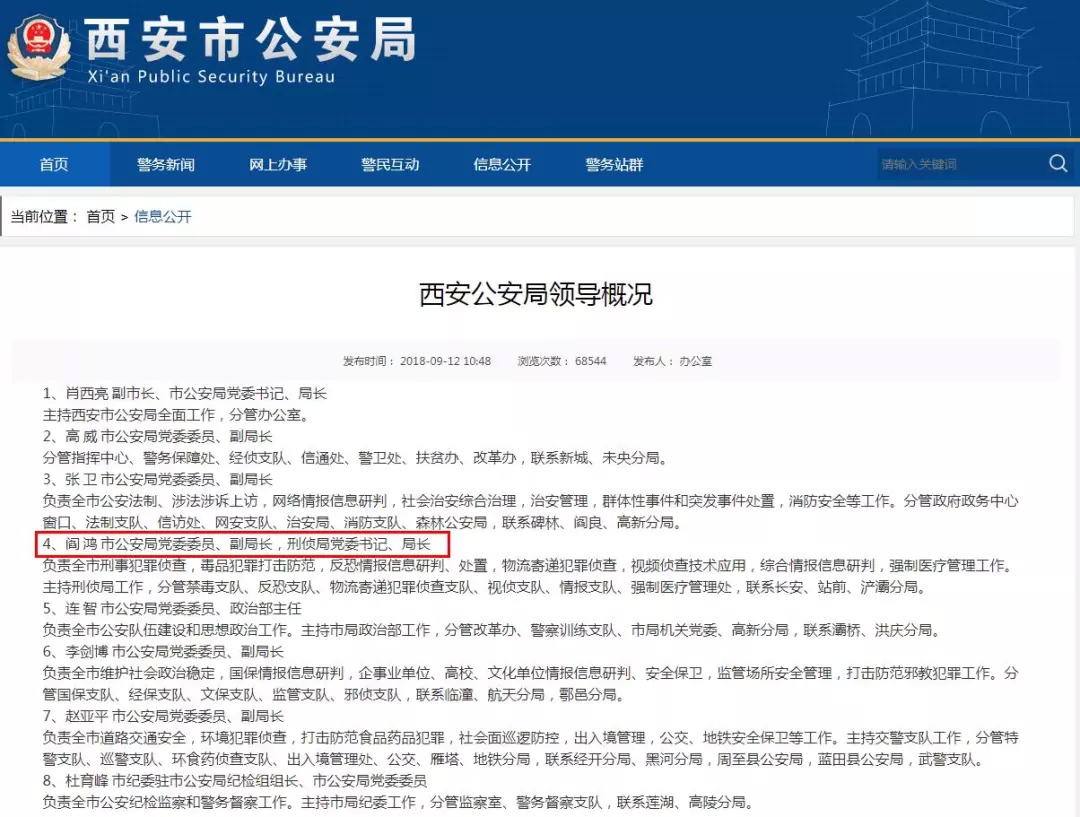This screenshot has width=1080, height=817.
Task: Open the 首页 navigation tab
Action: pyautogui.click(x=54, y=164)
